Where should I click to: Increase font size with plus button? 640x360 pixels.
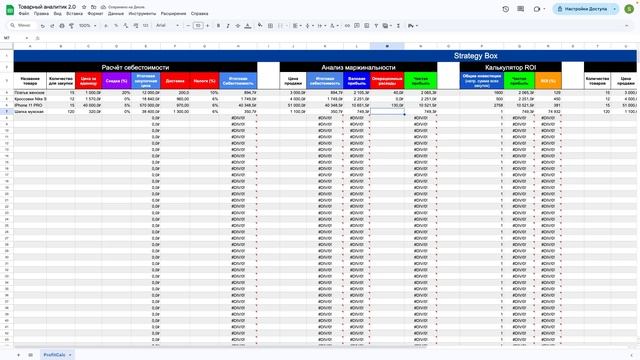tap(208, 26)
